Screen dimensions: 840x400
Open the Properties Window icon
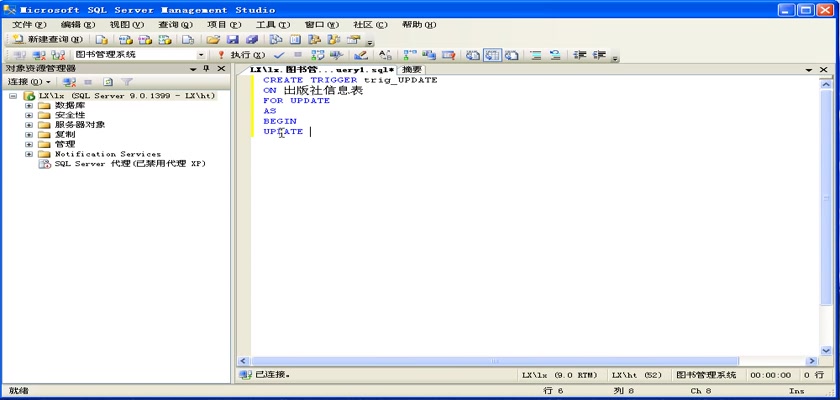click(x=353, y=40)
